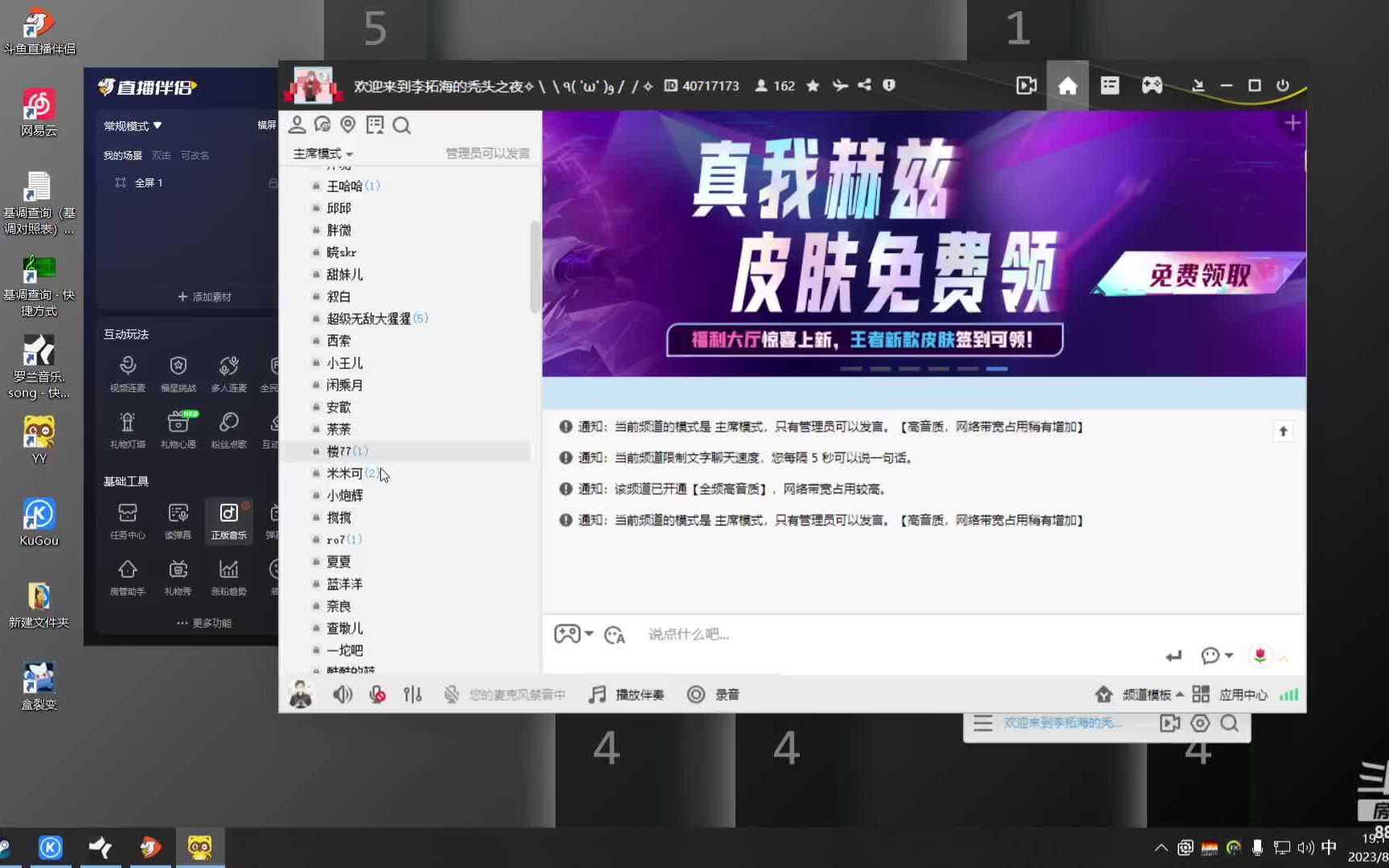Expand the 主席模式 mode dropdown

point(322,154)
